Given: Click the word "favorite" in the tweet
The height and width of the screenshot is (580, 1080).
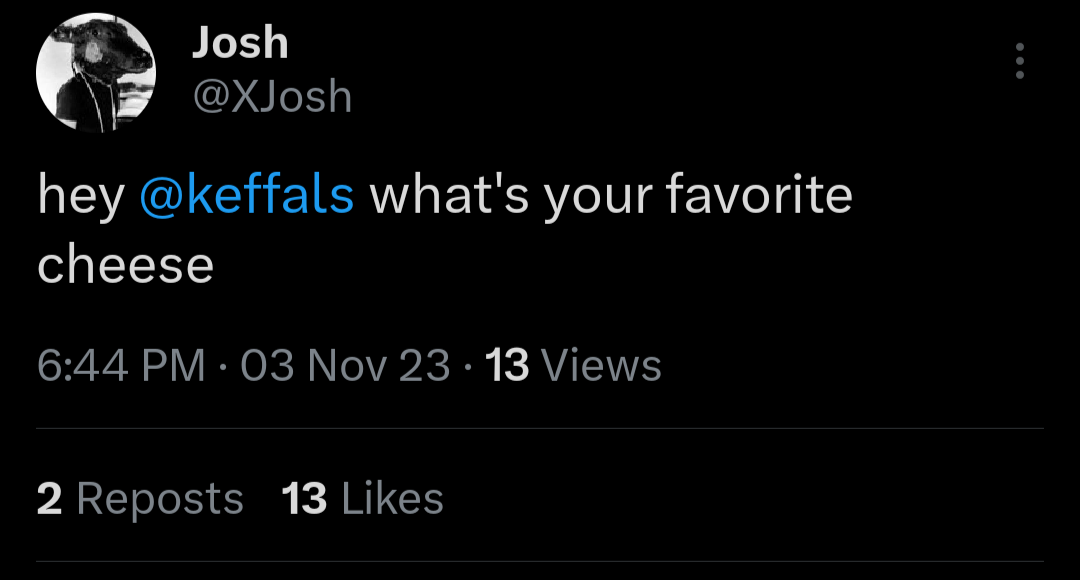Looking at the screenshot, I should (x=758, y=195).
